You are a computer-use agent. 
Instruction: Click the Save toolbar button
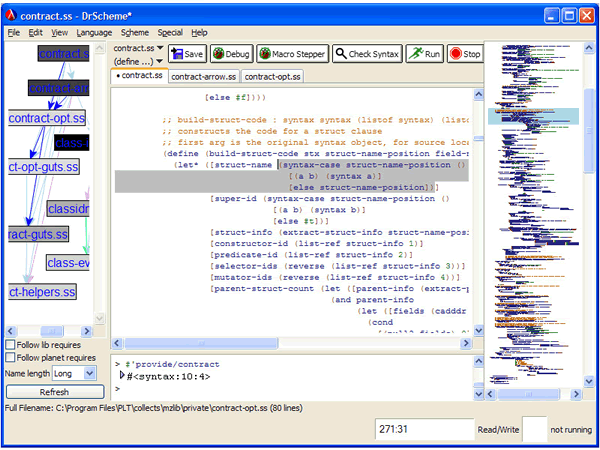[187, 54]
